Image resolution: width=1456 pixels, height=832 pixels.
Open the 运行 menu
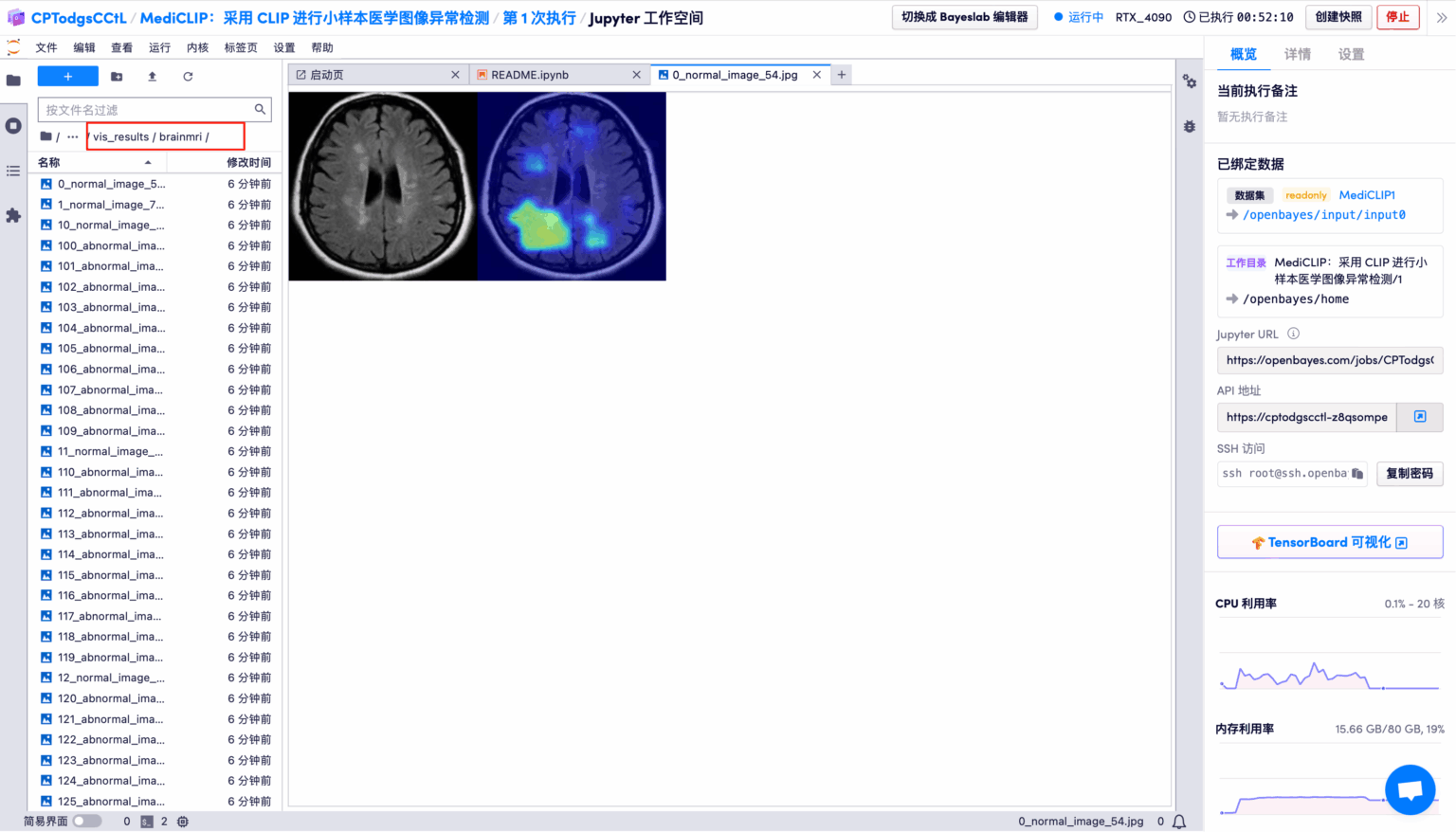(158, 46)
